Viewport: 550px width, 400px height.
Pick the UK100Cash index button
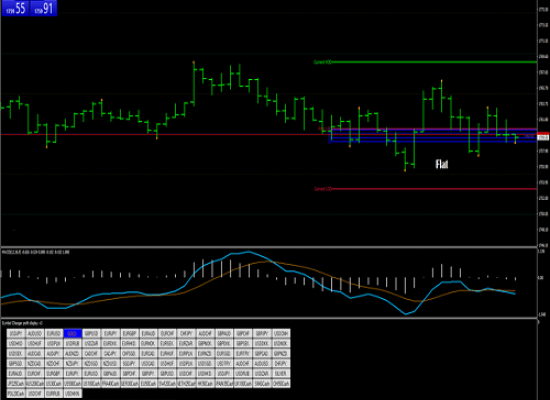point(243,384)
